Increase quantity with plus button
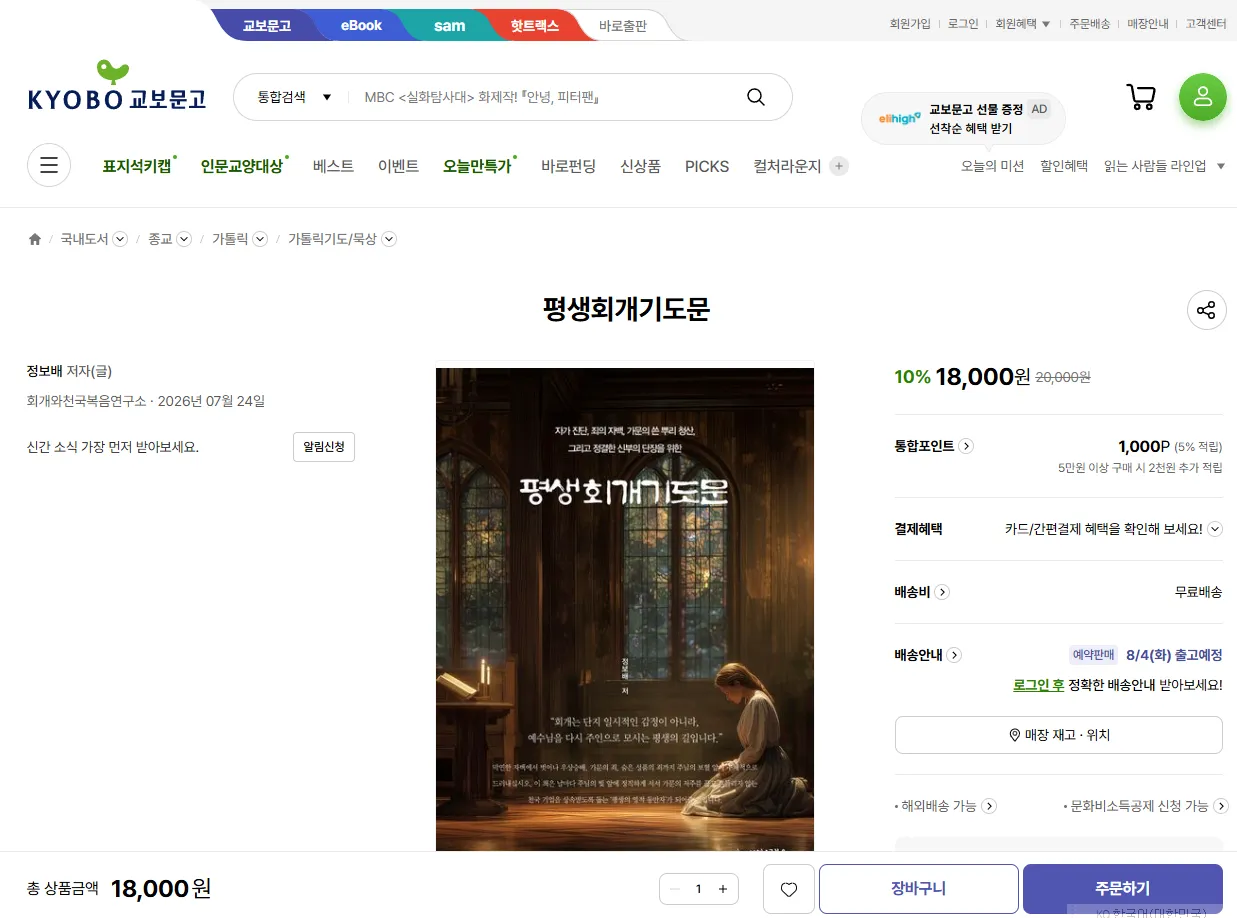 (x=723, y=889)
